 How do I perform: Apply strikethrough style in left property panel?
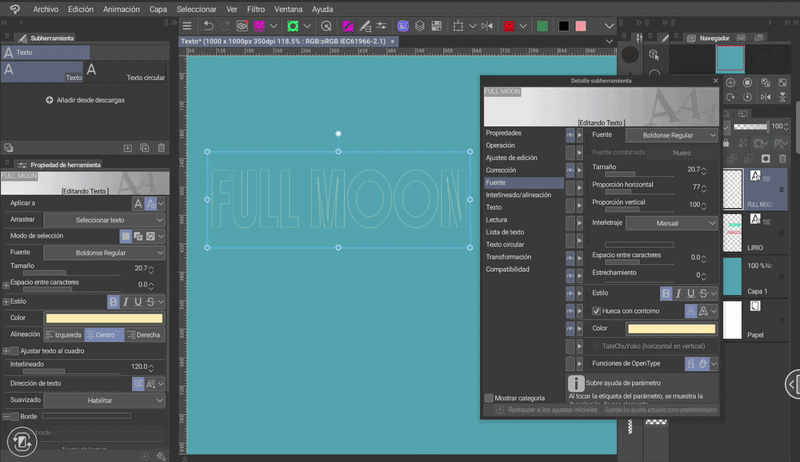150,301
